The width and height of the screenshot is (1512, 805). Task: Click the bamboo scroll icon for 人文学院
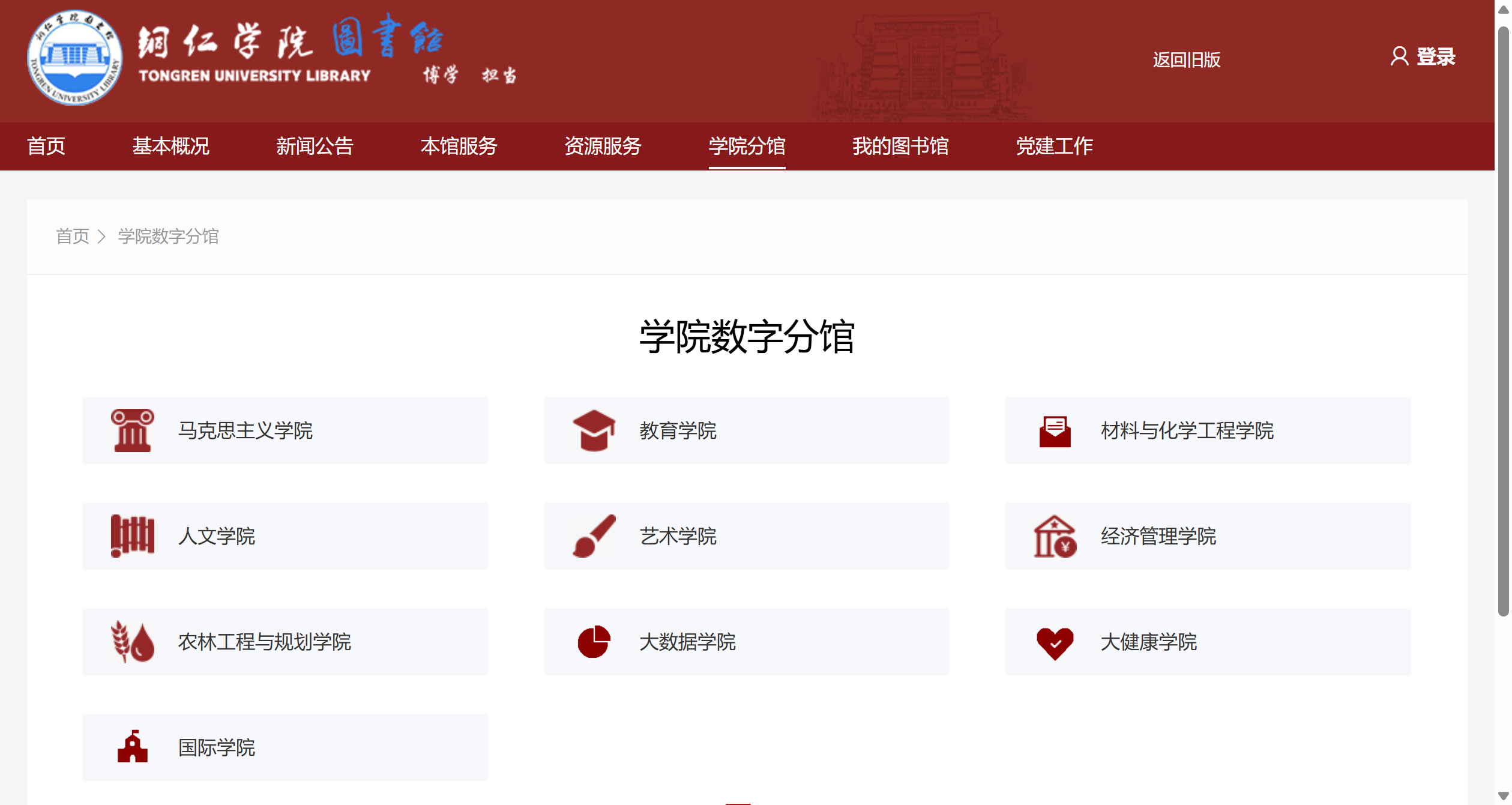(132, 535)
